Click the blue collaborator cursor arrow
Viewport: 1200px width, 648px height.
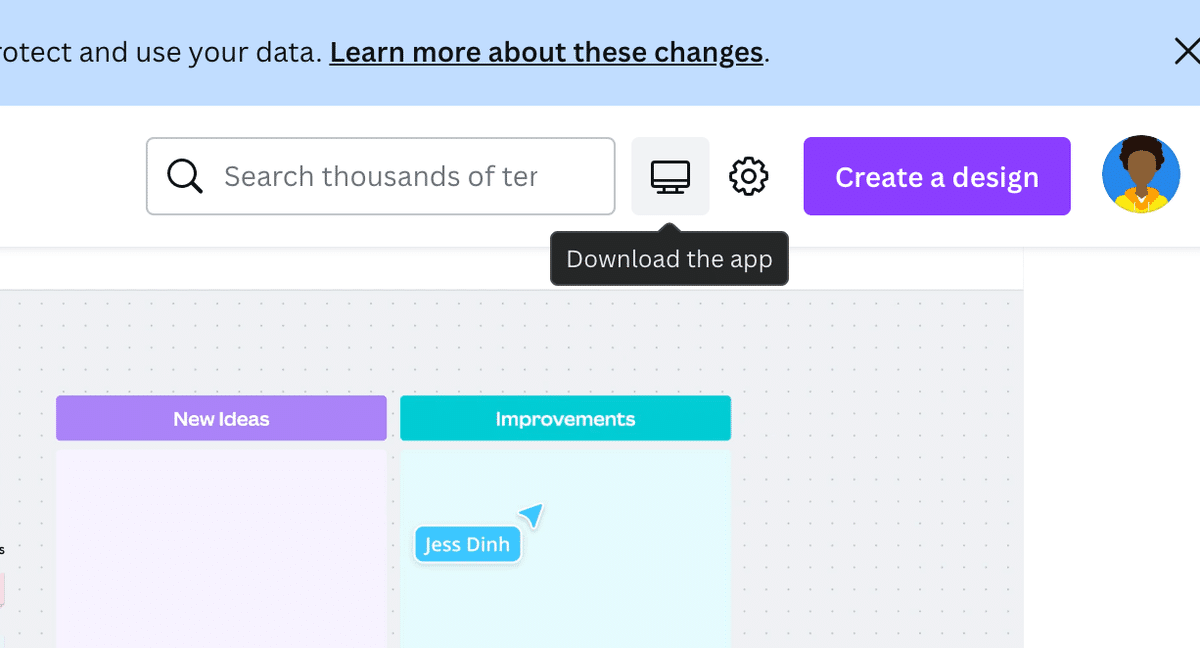(532, 515)
